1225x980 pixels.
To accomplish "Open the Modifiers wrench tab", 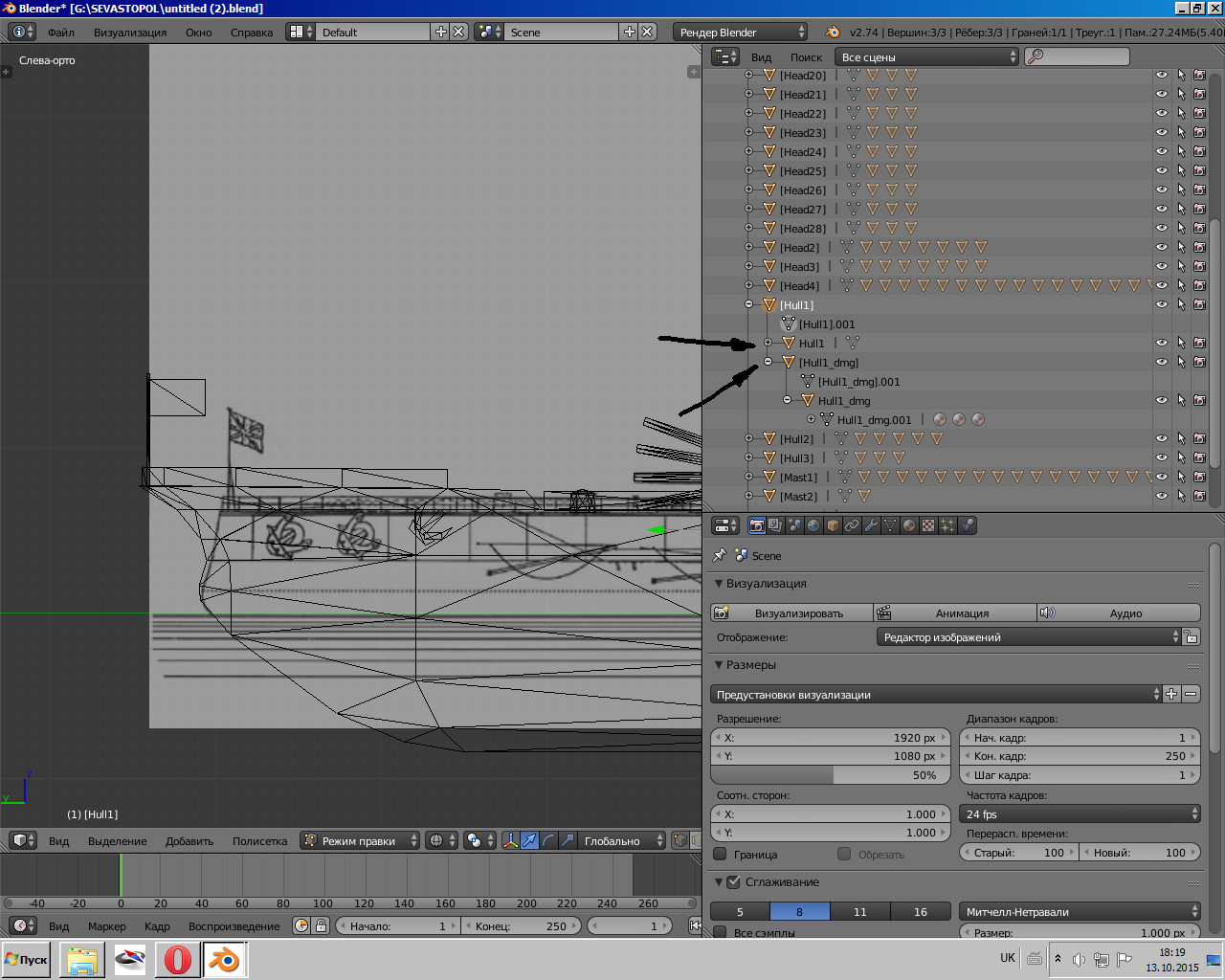I will (871, 525).
